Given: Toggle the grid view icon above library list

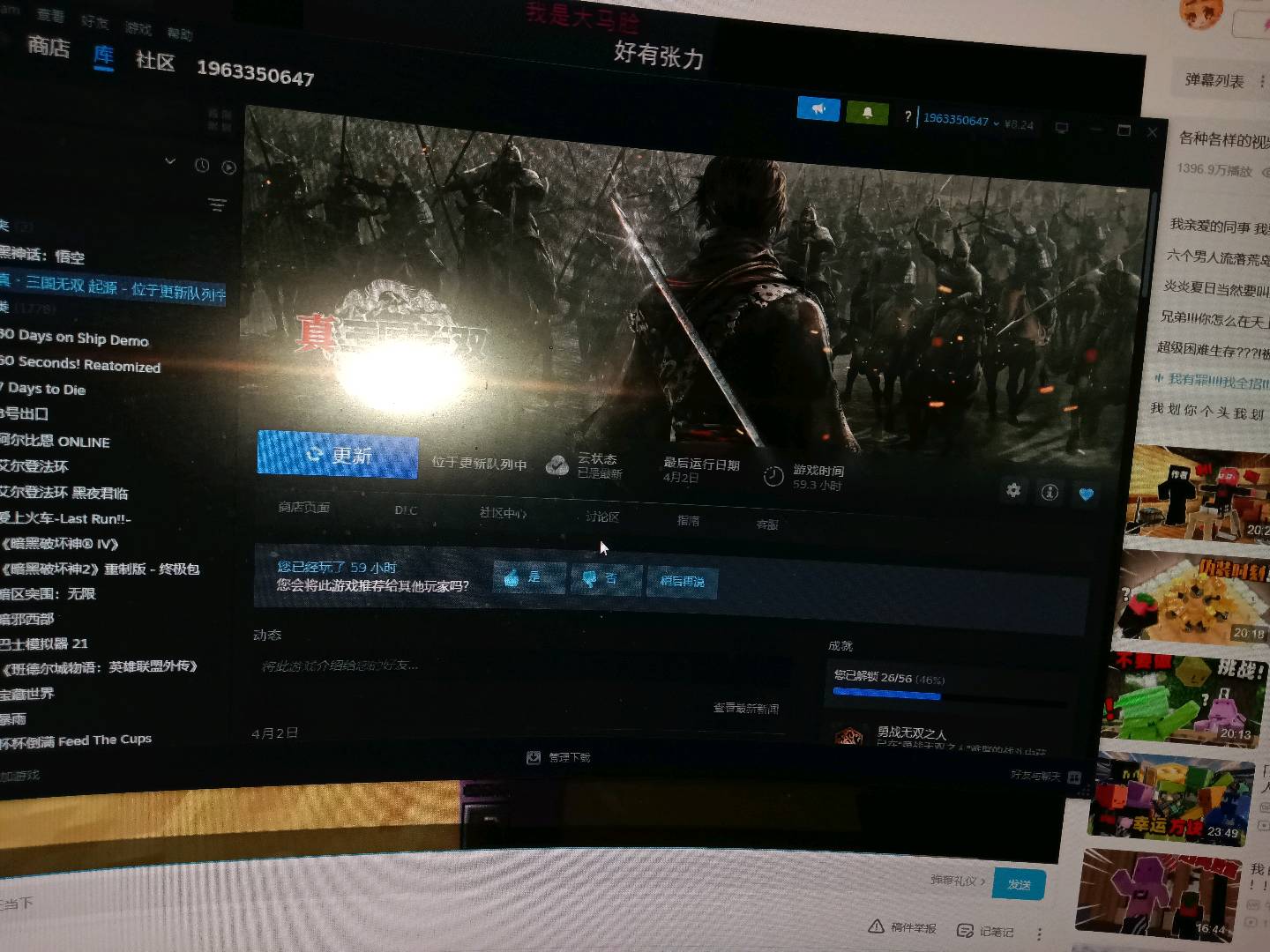Looking at the screenshot, I should (x=220, y=120).
